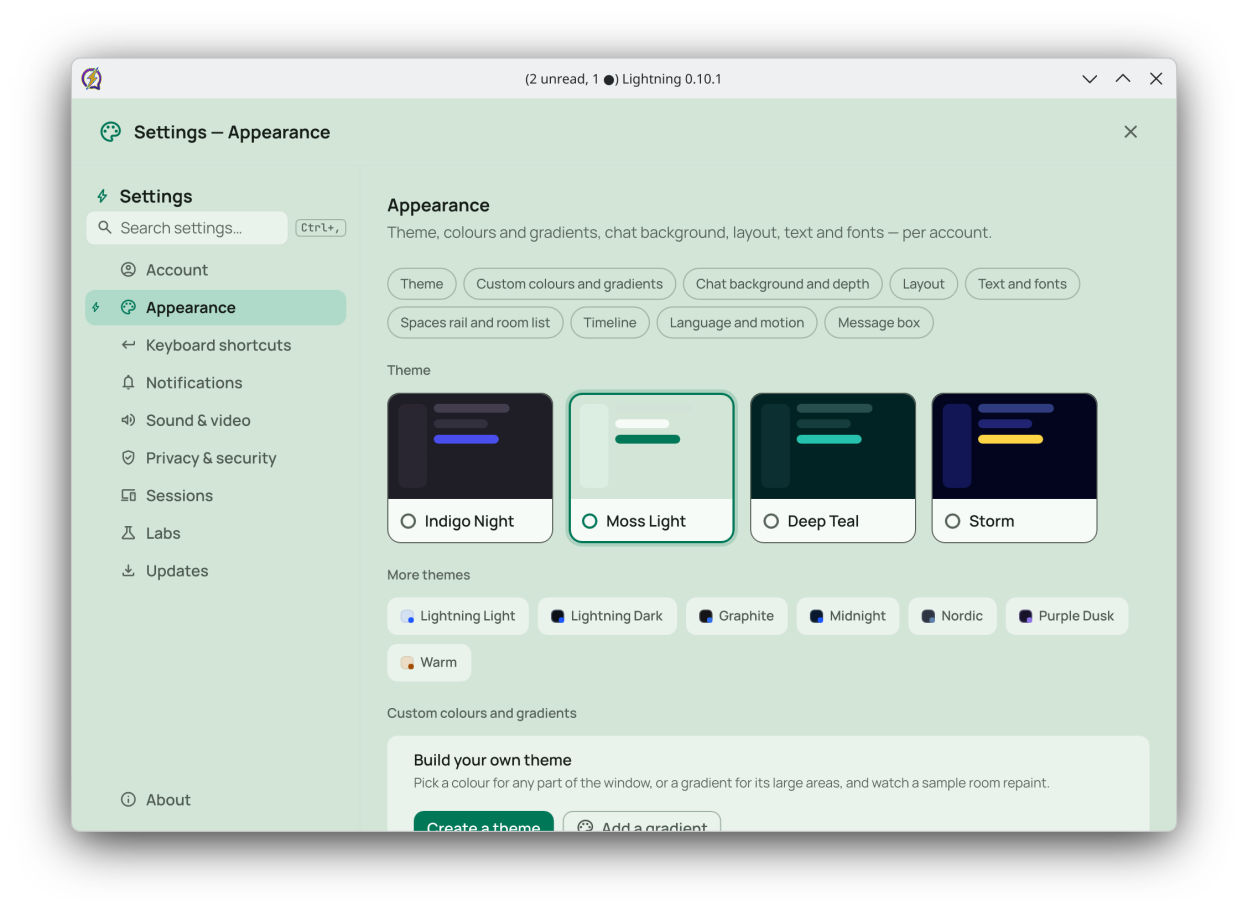Close the Settings panel with the X
The height and width of the screenshot is (916, 1248).
1131,132
